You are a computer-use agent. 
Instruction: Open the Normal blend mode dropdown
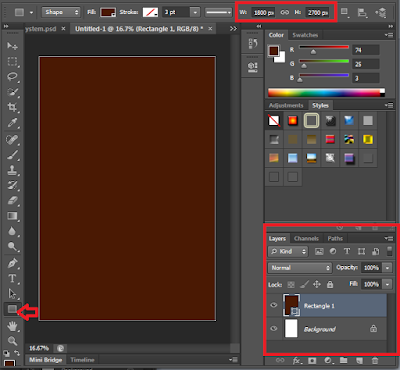click(x=300, y=268)
